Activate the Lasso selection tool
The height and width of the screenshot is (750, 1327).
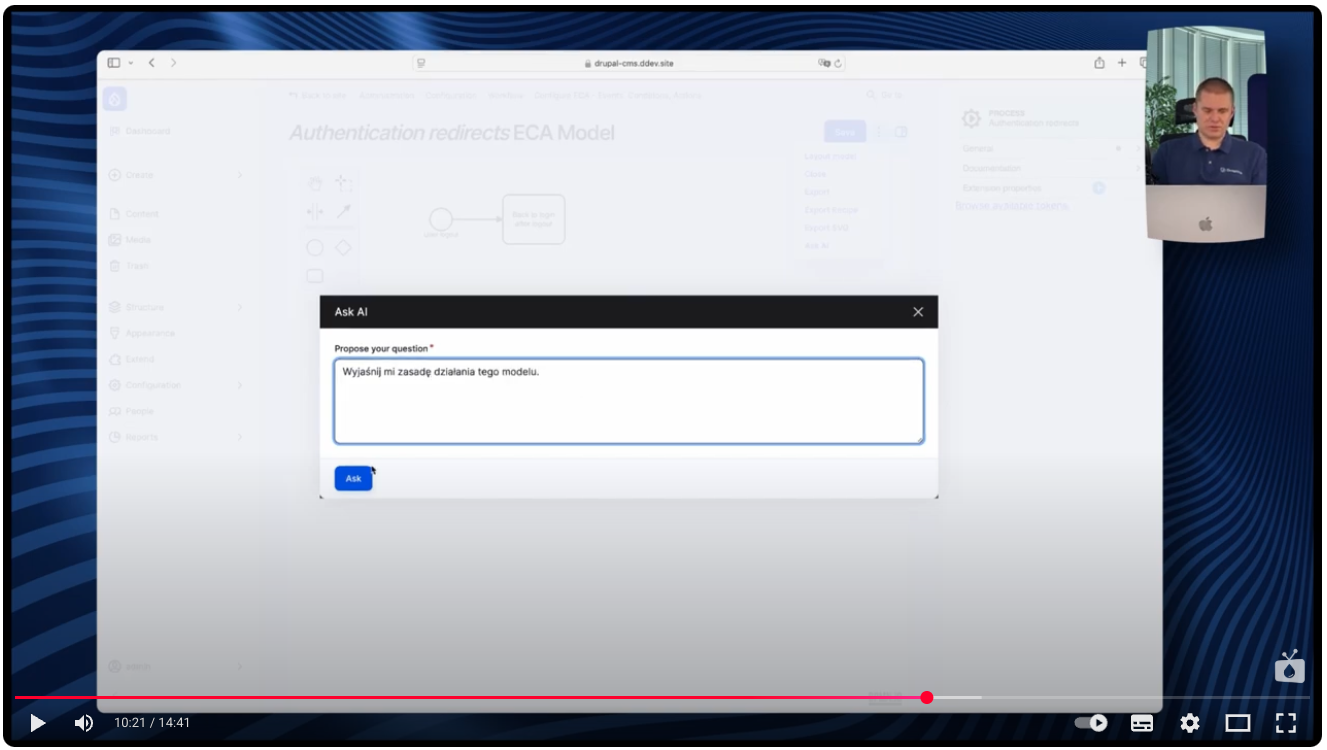coord(344,184)
